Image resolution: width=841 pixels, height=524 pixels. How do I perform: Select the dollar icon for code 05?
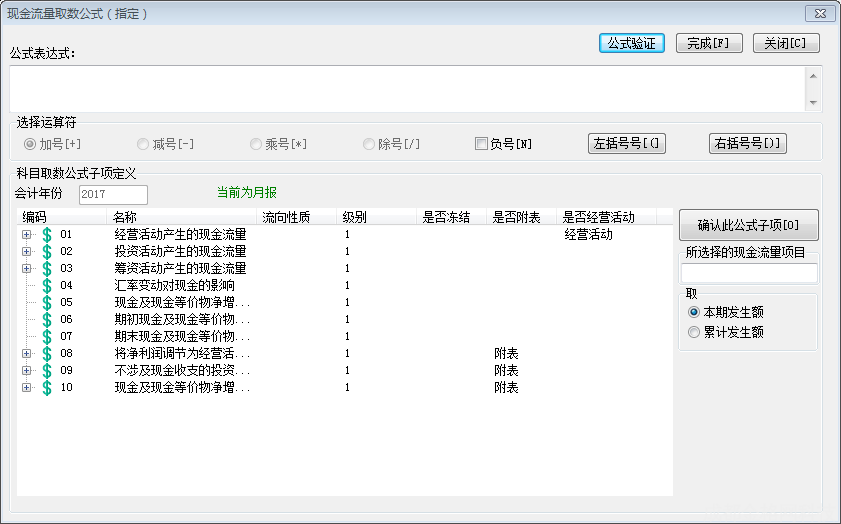(x=46, y=302)
